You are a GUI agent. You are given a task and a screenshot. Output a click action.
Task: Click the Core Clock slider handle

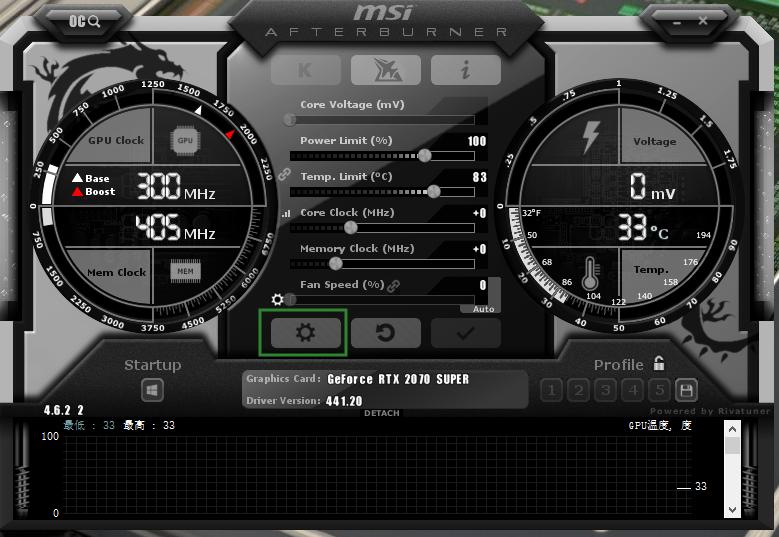[x=351, y=228]
